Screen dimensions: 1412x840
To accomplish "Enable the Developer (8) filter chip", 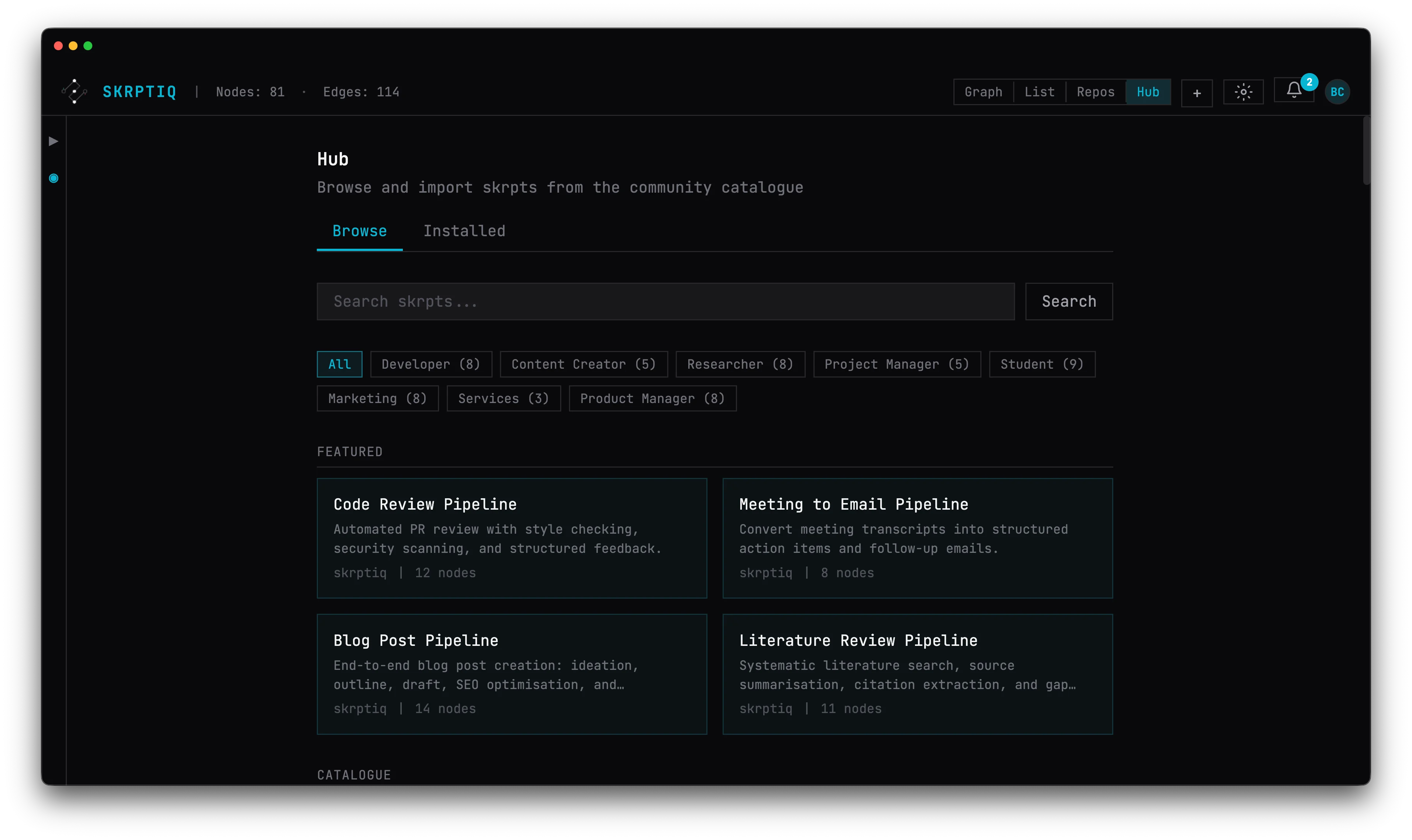I will pyautogui.click(x=431, y=364).
